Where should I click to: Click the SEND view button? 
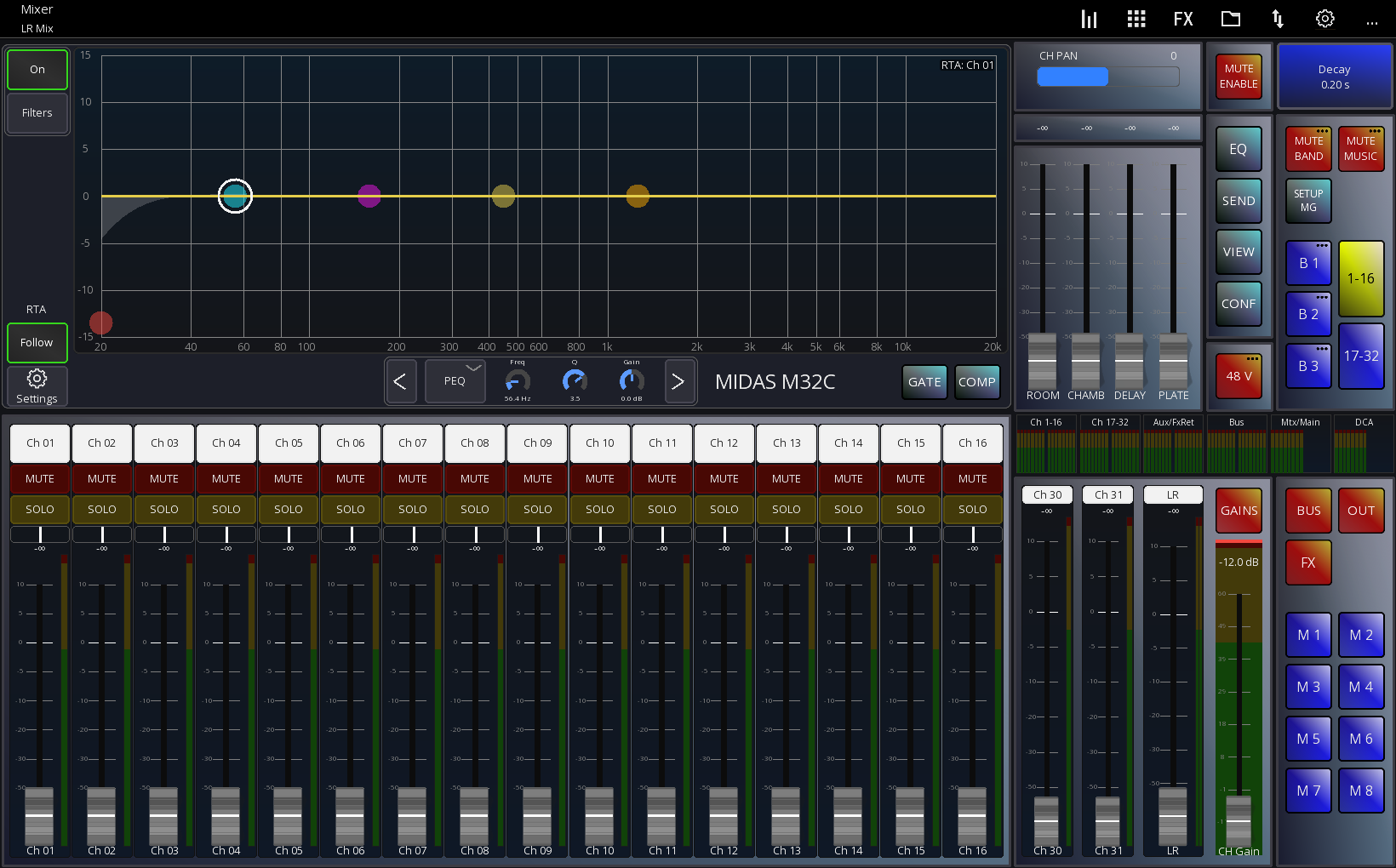(1239, 201)
